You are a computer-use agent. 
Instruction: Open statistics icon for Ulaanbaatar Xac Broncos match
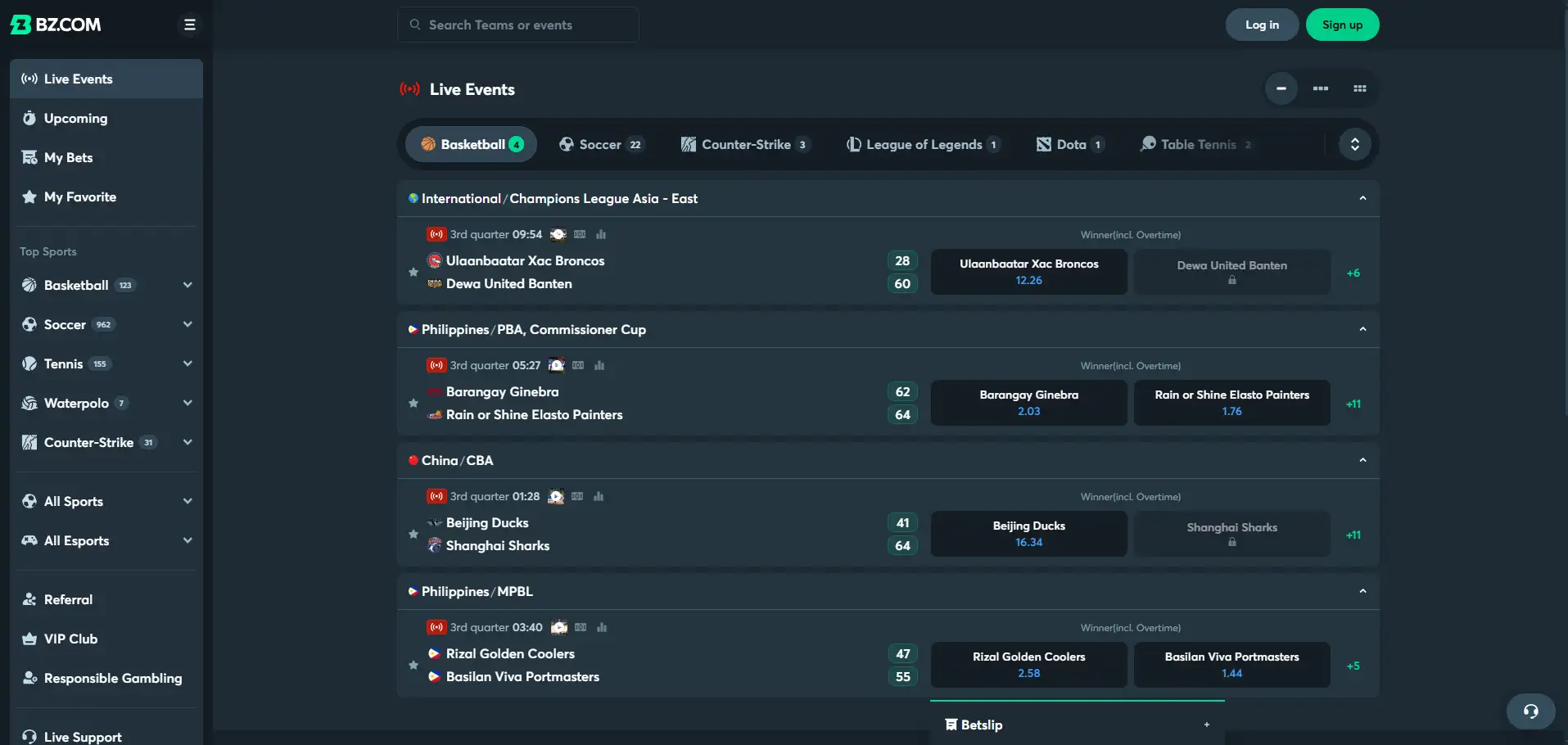(x=601, y=235)
